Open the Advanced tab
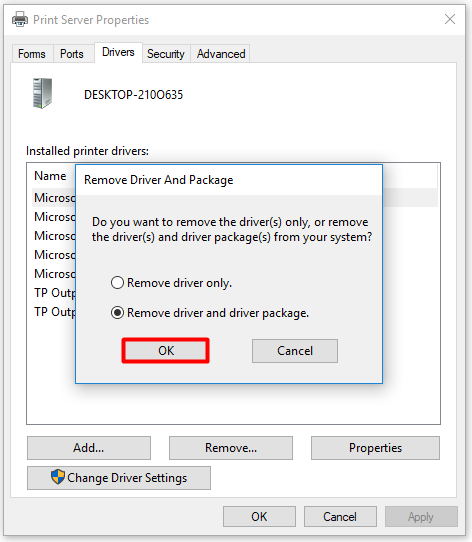Screen dimensions: 472x542 [221, 54]
